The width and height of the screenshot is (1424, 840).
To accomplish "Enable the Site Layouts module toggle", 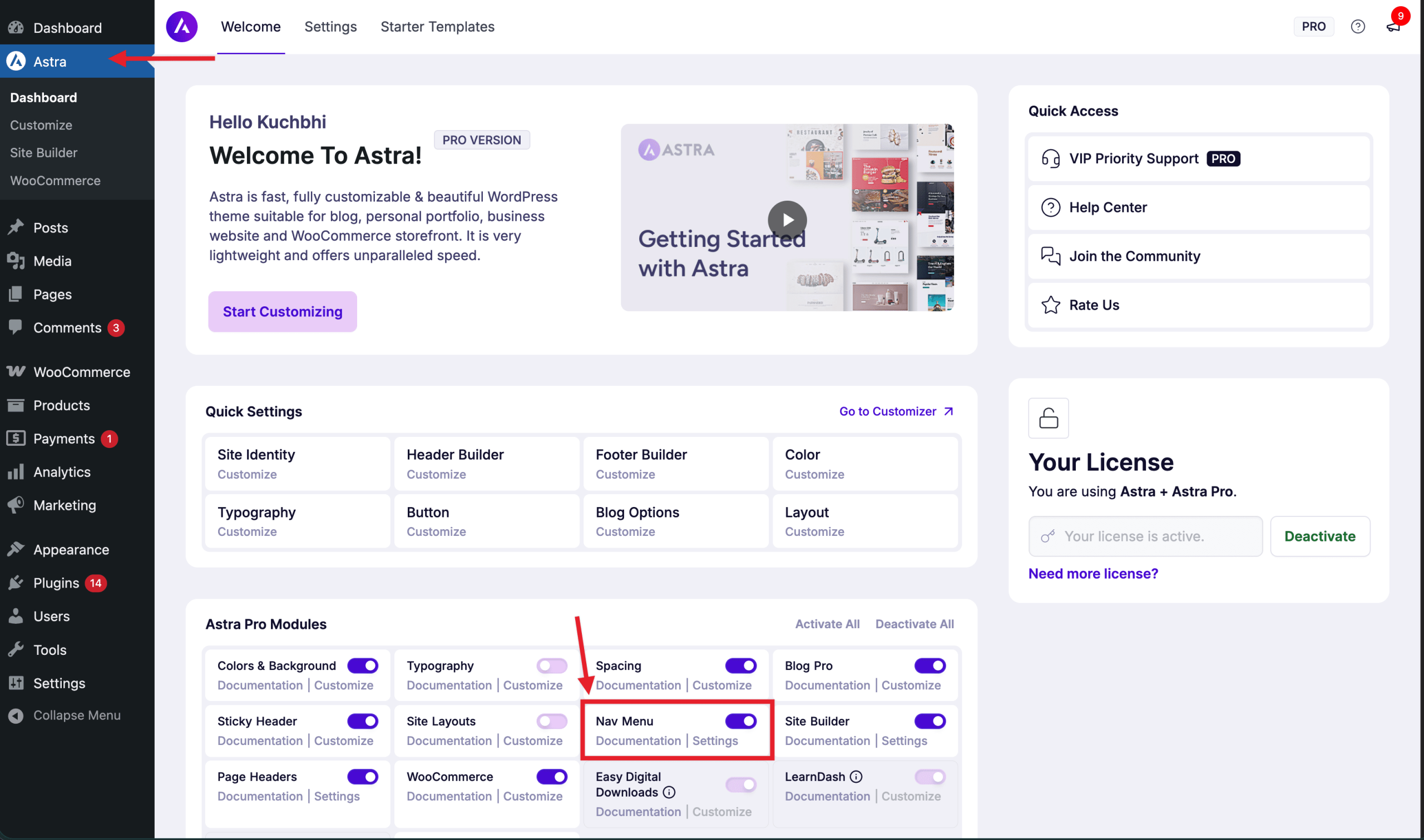I will pyautogui.click(x=551, y=721).
